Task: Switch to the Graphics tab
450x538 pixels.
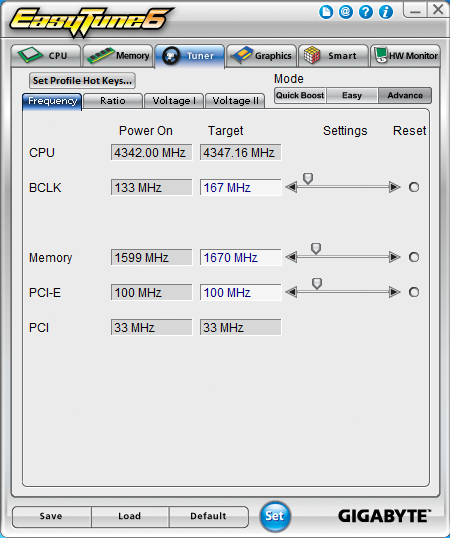Action: [x=261, y=56]
